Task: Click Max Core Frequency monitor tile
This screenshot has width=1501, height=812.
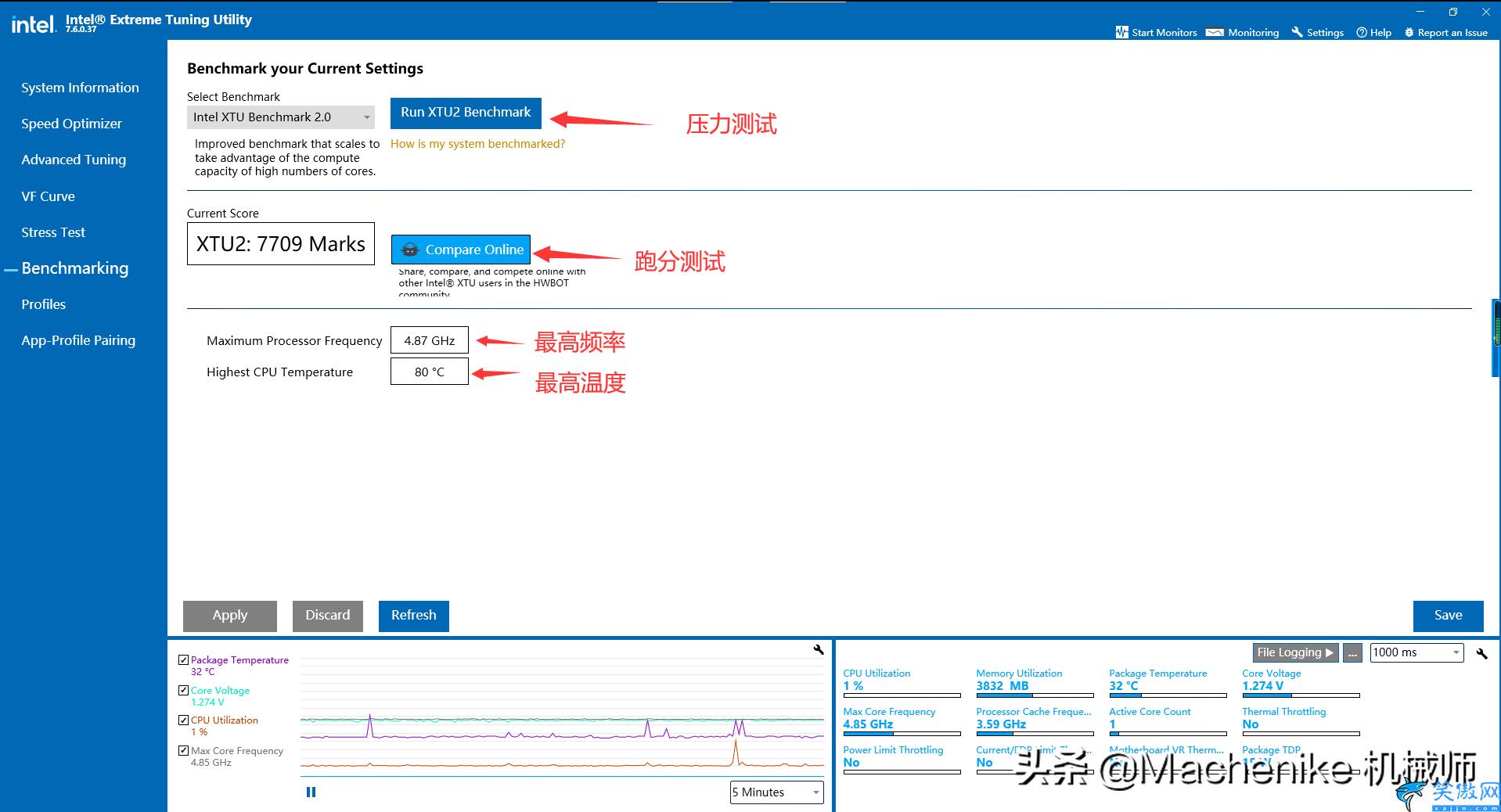Action: click(x=902, y=723)
